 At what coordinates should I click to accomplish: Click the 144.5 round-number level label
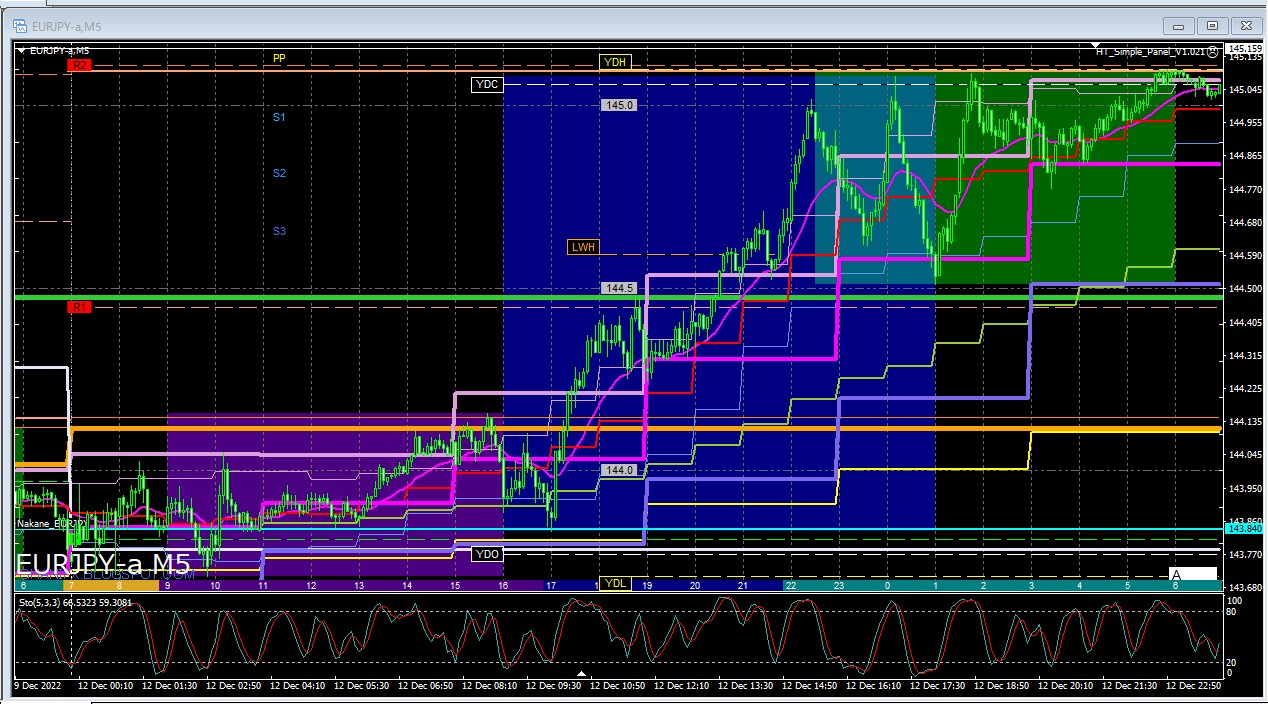click(618, 288)
